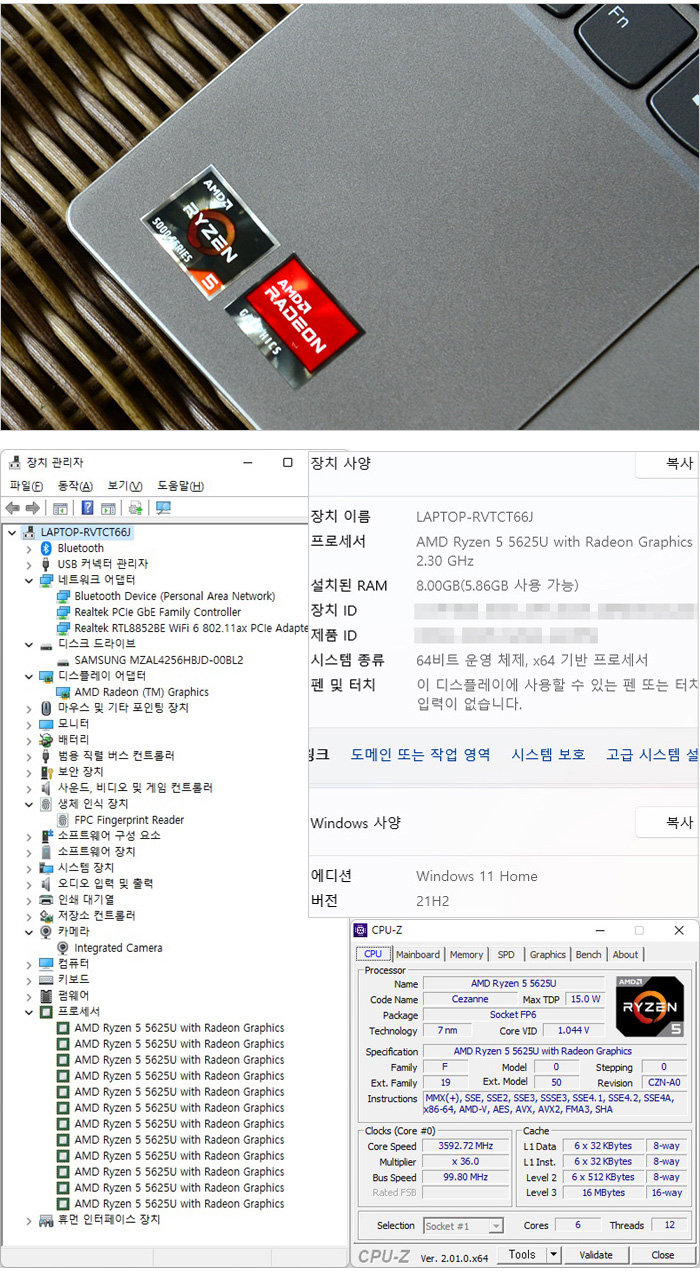Screen dimensions: 700x1271
Task: Open the 파일(F) menu
Action: click(26, 486)
